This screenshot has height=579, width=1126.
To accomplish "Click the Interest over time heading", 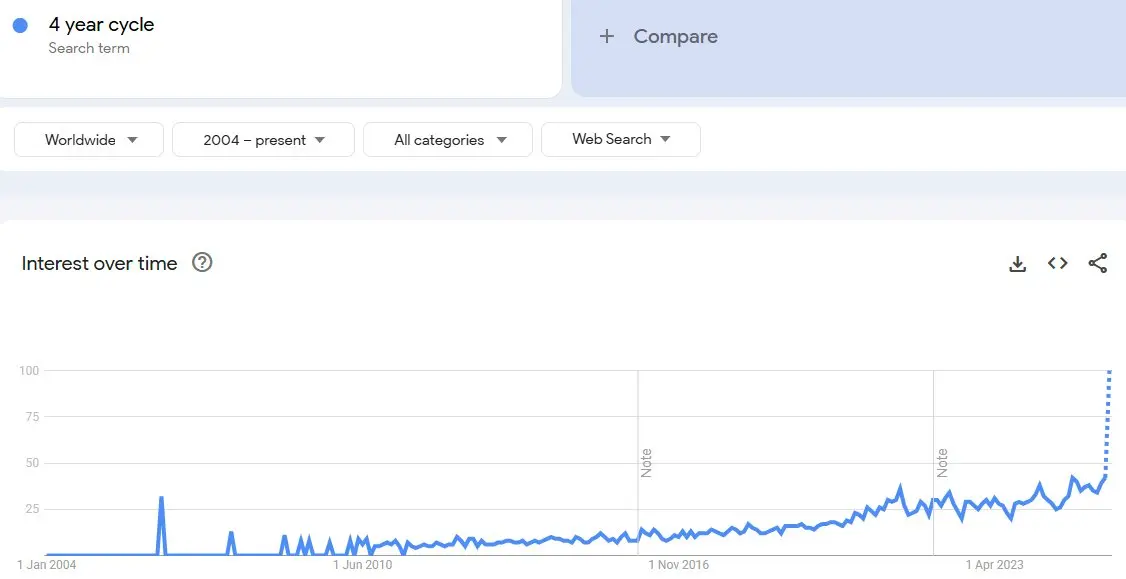I will pyautogui.click(x=99, y=263).
